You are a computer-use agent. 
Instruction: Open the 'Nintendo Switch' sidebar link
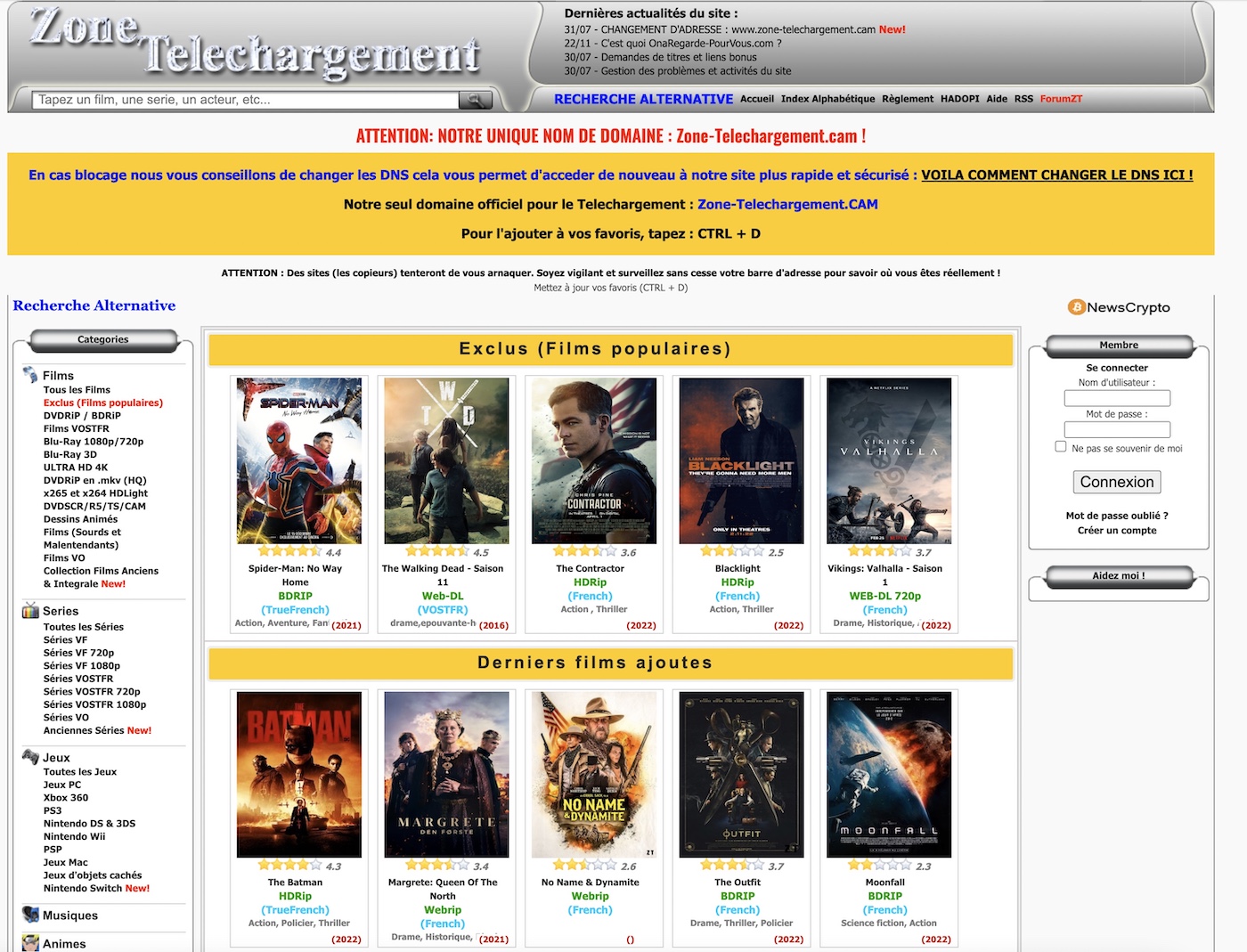pyautogui.click(x=83, y=888)
